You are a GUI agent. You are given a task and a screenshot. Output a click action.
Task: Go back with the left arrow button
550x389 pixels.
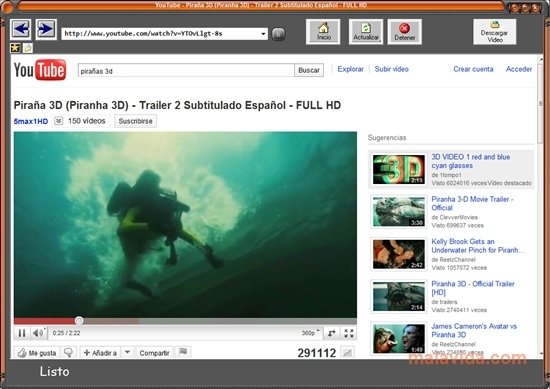click(x=20, y=29)
